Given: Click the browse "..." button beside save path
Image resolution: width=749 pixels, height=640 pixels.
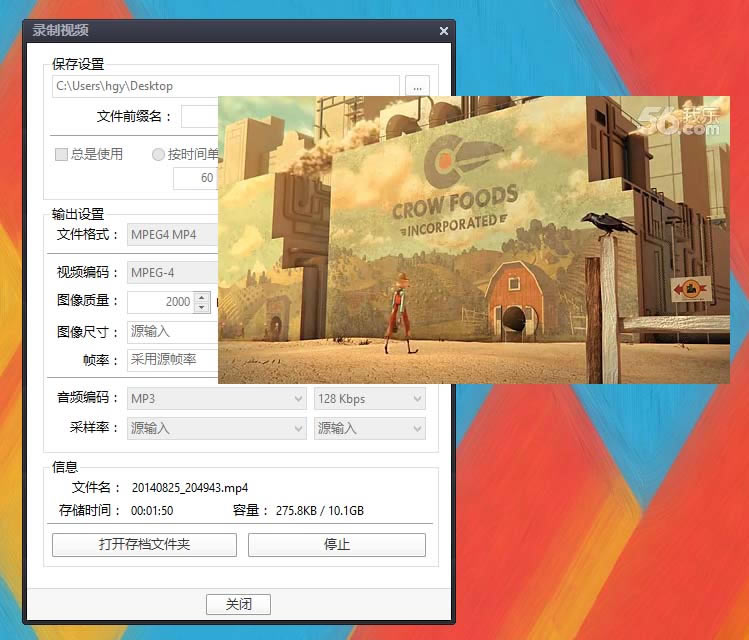Looking at the screenshot, I should pyautogui.click(x=417, y=87).
